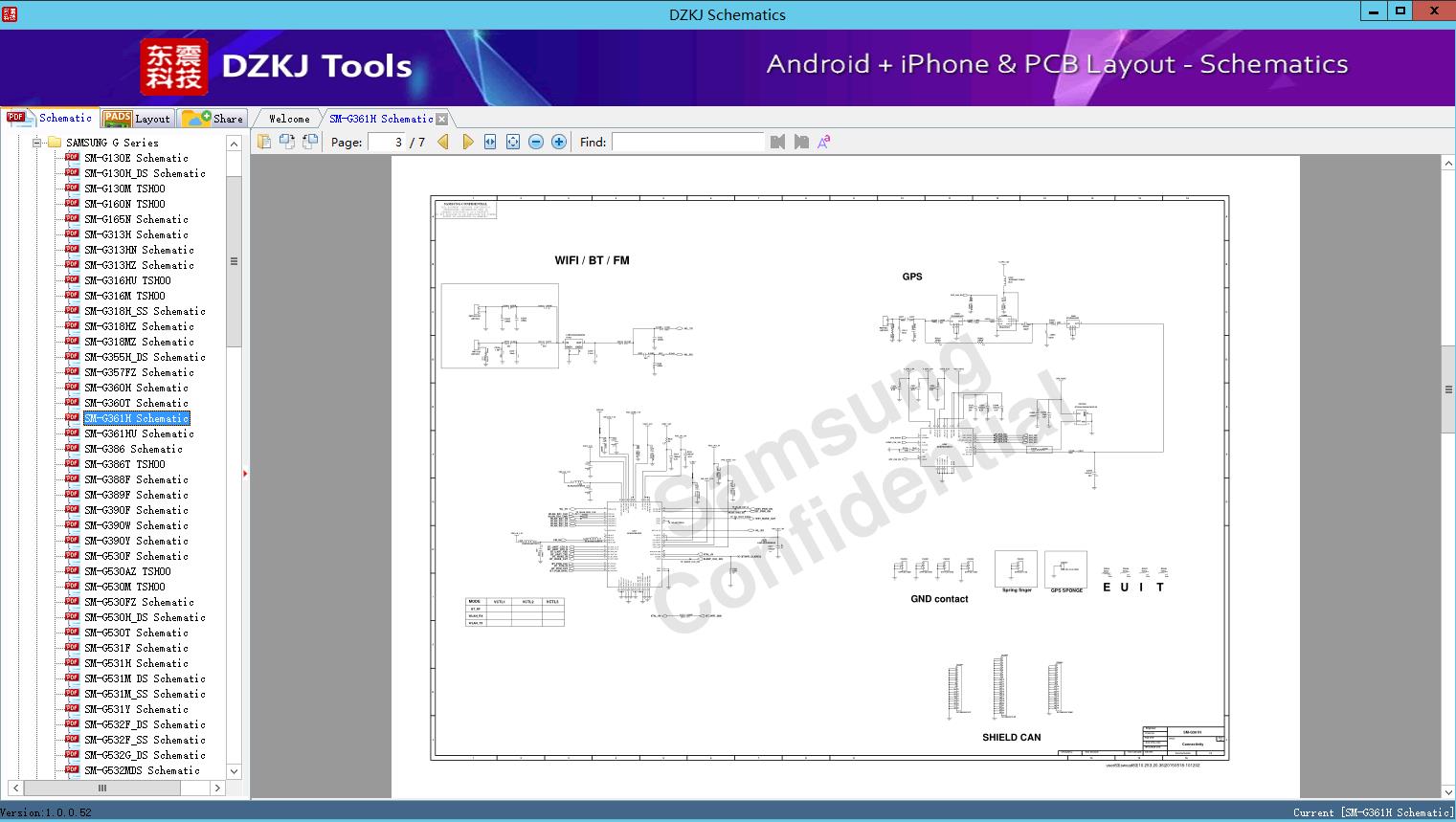Click the tree panel scroll down arrow
The height and width of the screenshot is (822, 1456).
pyautogui.click(x=234, y=771)
